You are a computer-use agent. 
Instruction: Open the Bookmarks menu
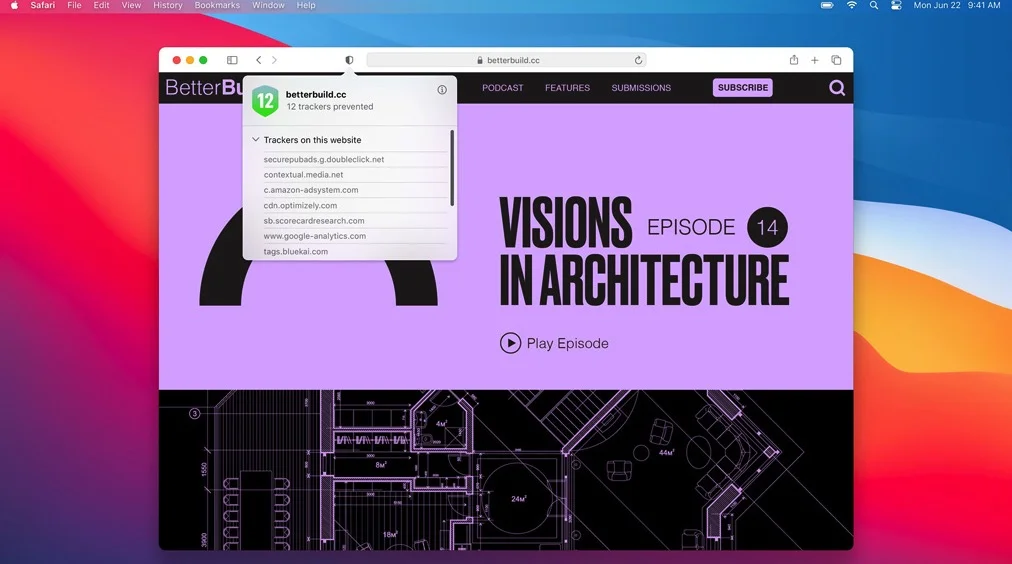(x=217, y=6)
